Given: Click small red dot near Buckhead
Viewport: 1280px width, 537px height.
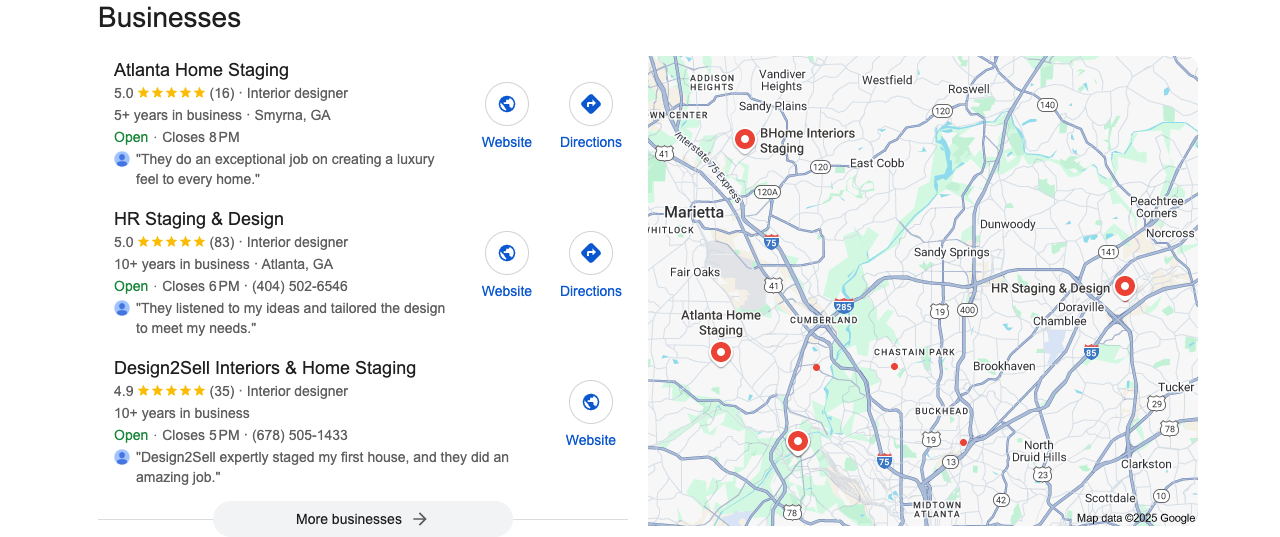Looking at the screenshot, I should click(963, 442).
